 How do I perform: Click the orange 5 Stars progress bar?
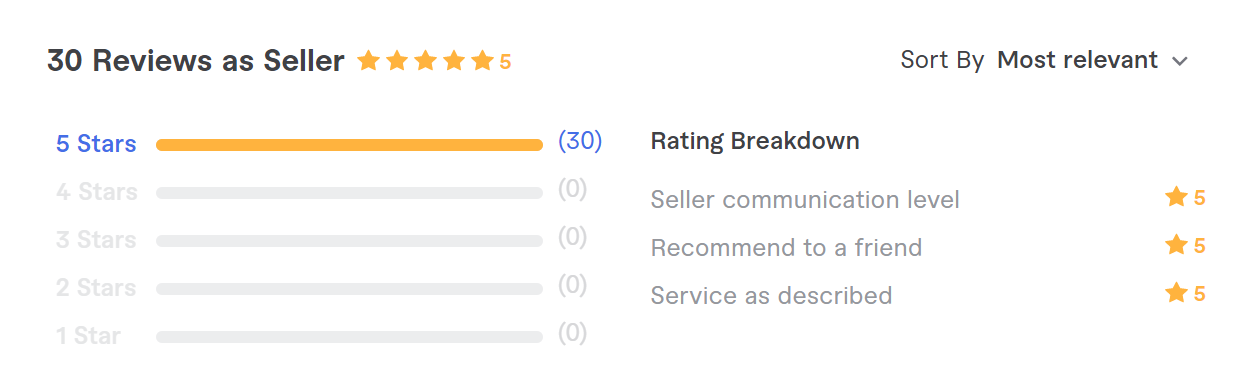pyautogui.click(x=349, y=145)
